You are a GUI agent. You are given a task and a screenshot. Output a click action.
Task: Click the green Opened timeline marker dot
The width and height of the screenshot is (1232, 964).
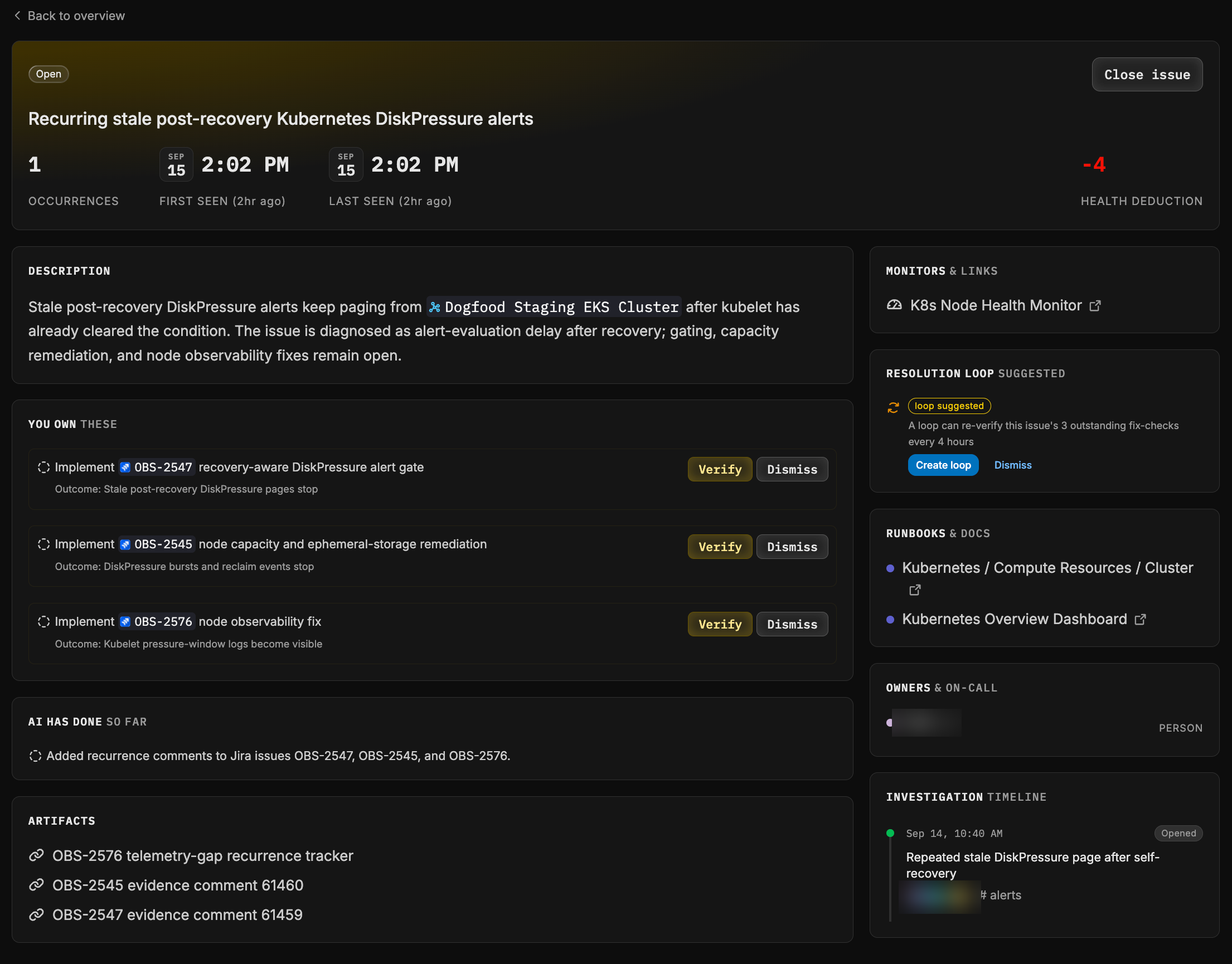(x=890, y=833)
